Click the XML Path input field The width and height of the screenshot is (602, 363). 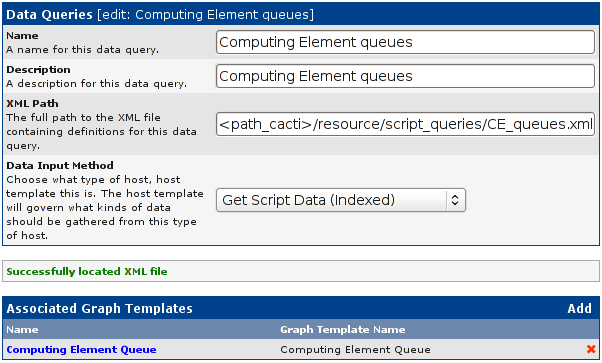(x=405, y=124)
